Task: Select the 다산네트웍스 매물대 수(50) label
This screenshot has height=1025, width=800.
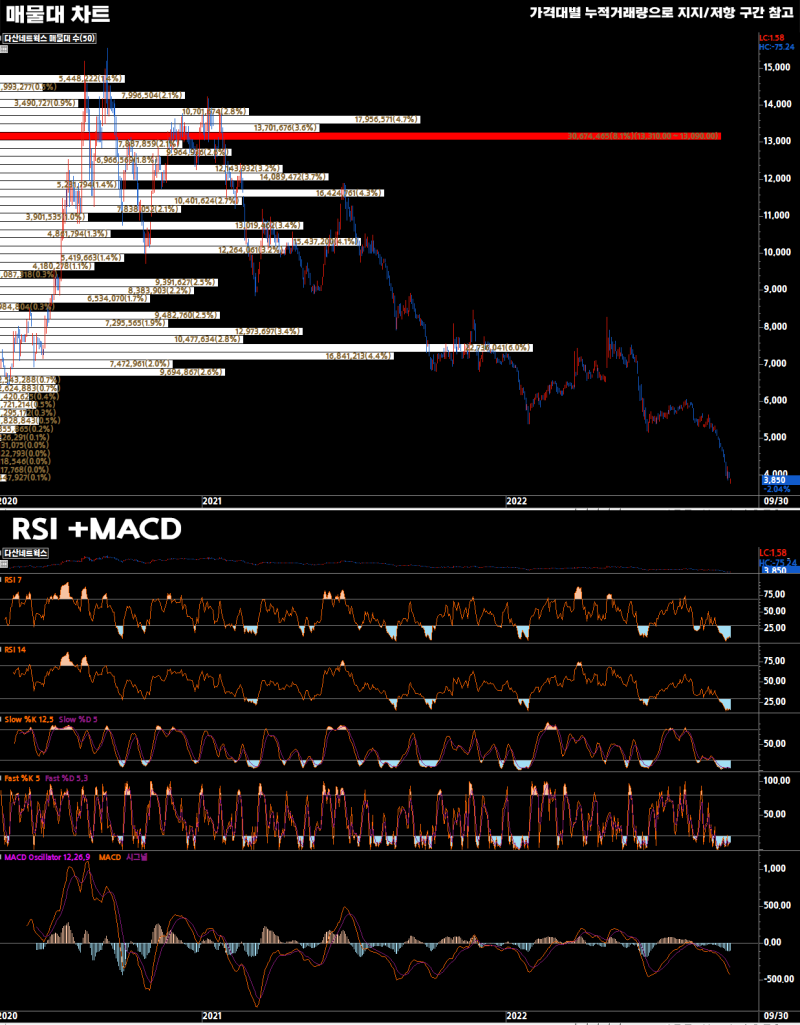Action: click(50, 39)
